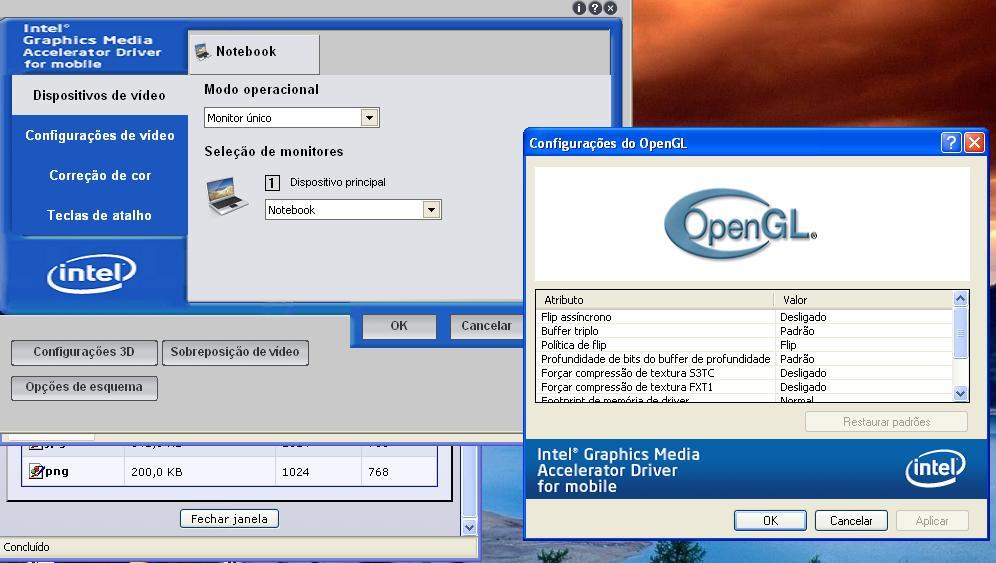996x563 pixels.
Task: Click the laptop image in monitor selection
Action: point(227,196)
